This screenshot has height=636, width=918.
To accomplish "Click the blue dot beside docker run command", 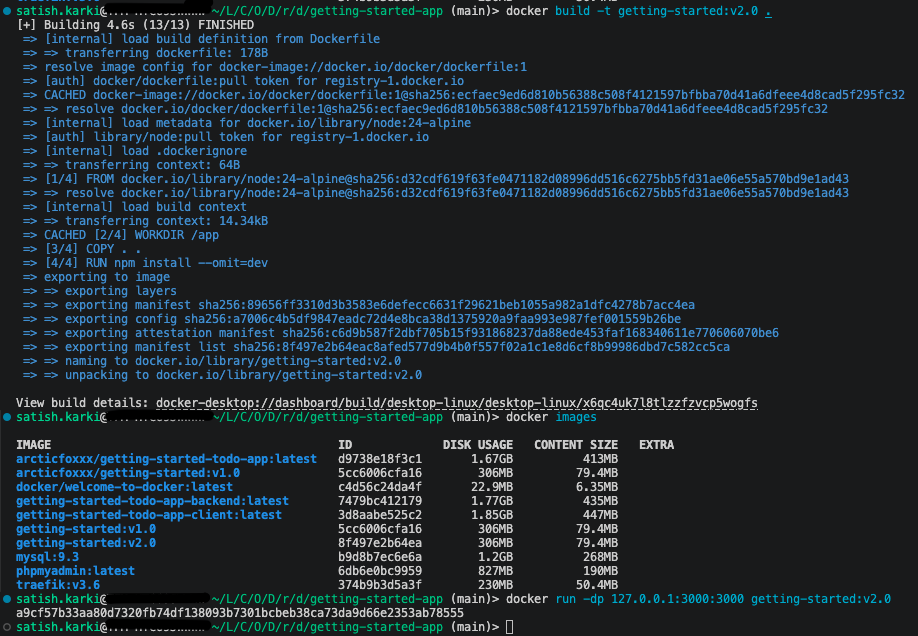I will (7, 599).
